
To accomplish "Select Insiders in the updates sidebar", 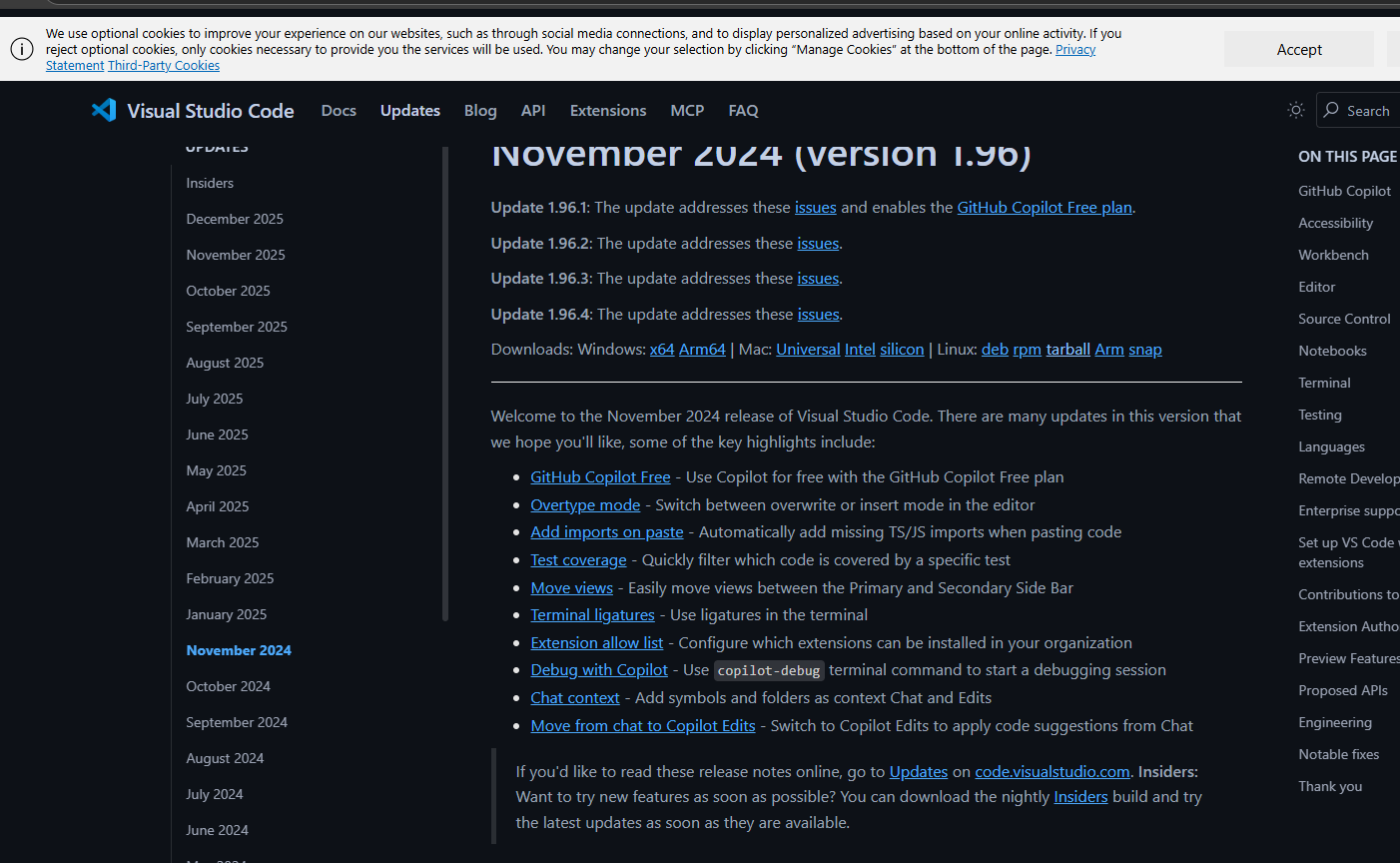I will tap(210, 183).
